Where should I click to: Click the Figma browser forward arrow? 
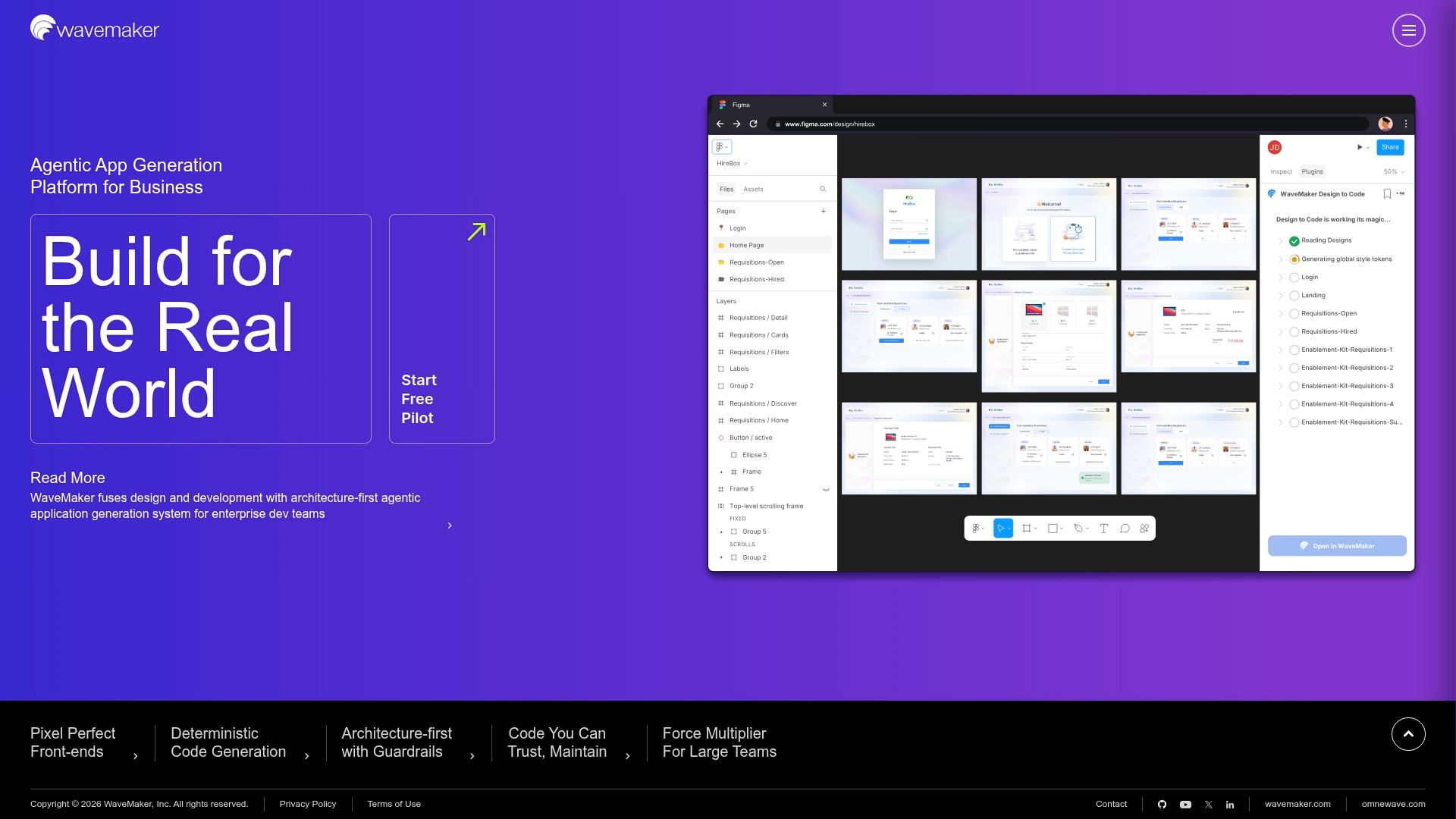pos(736,124)
